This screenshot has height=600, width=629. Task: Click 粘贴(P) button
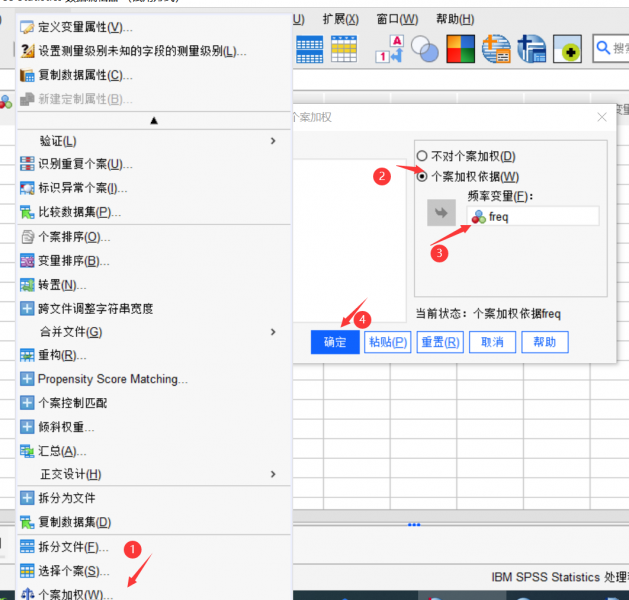click(388, 342)
